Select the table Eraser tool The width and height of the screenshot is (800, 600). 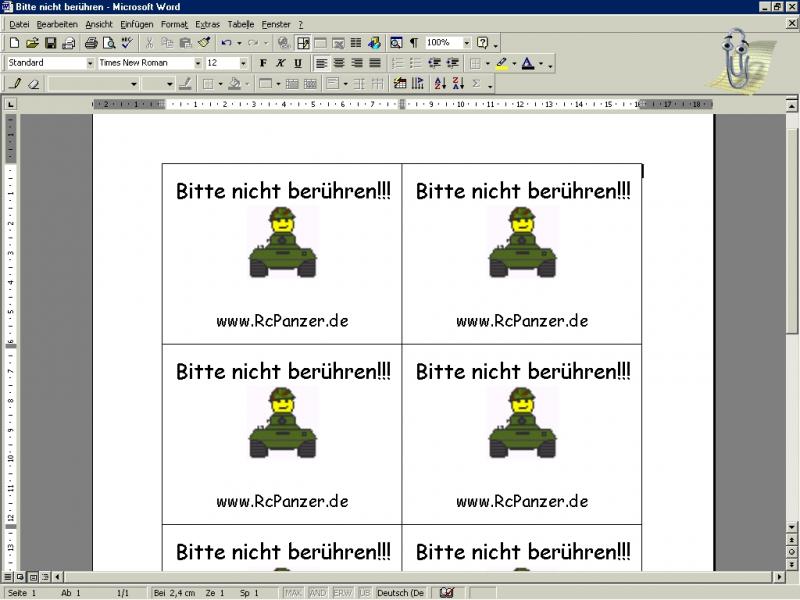33,84
